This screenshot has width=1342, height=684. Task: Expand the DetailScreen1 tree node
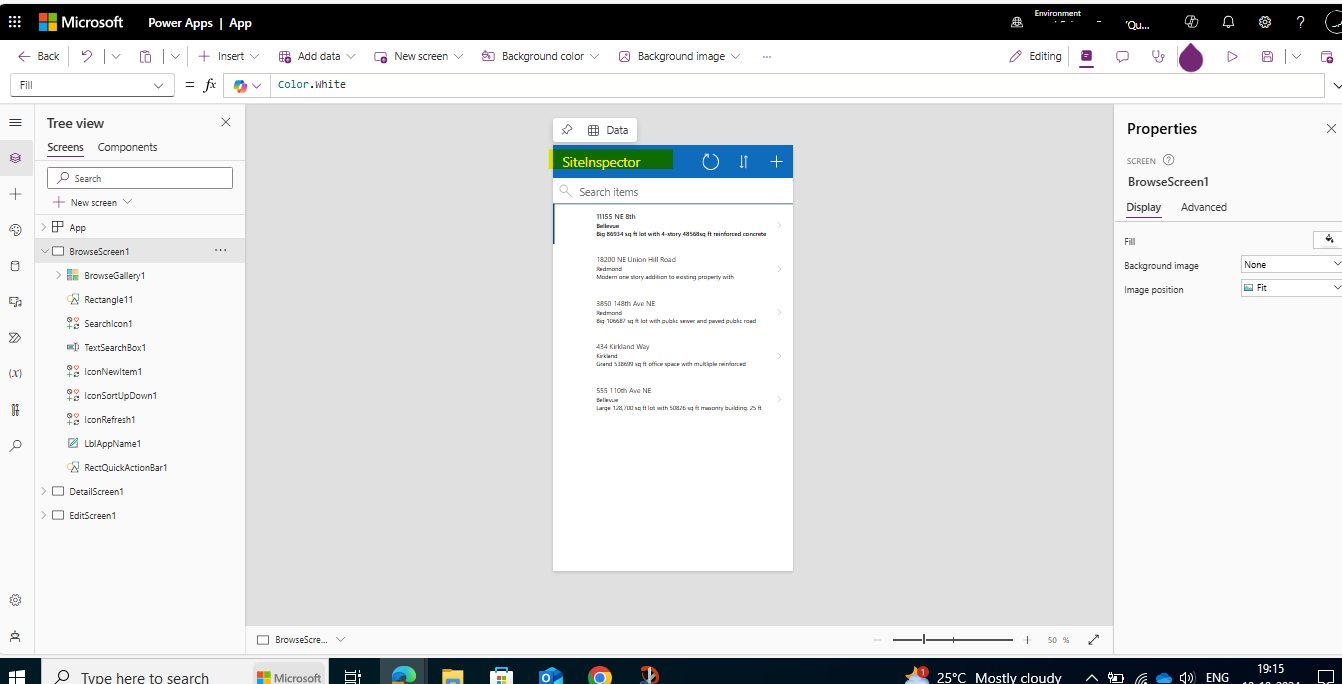click(43, 491)
